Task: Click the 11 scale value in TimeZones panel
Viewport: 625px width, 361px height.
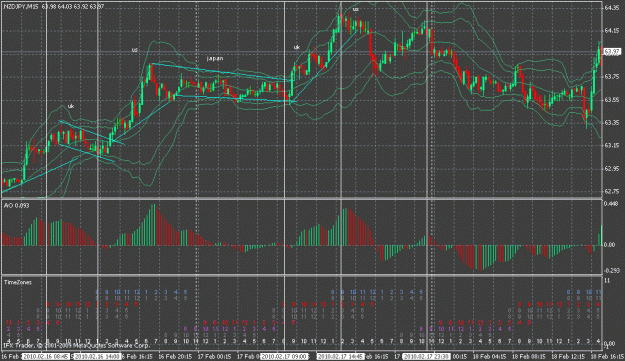Action: (607, 281)
